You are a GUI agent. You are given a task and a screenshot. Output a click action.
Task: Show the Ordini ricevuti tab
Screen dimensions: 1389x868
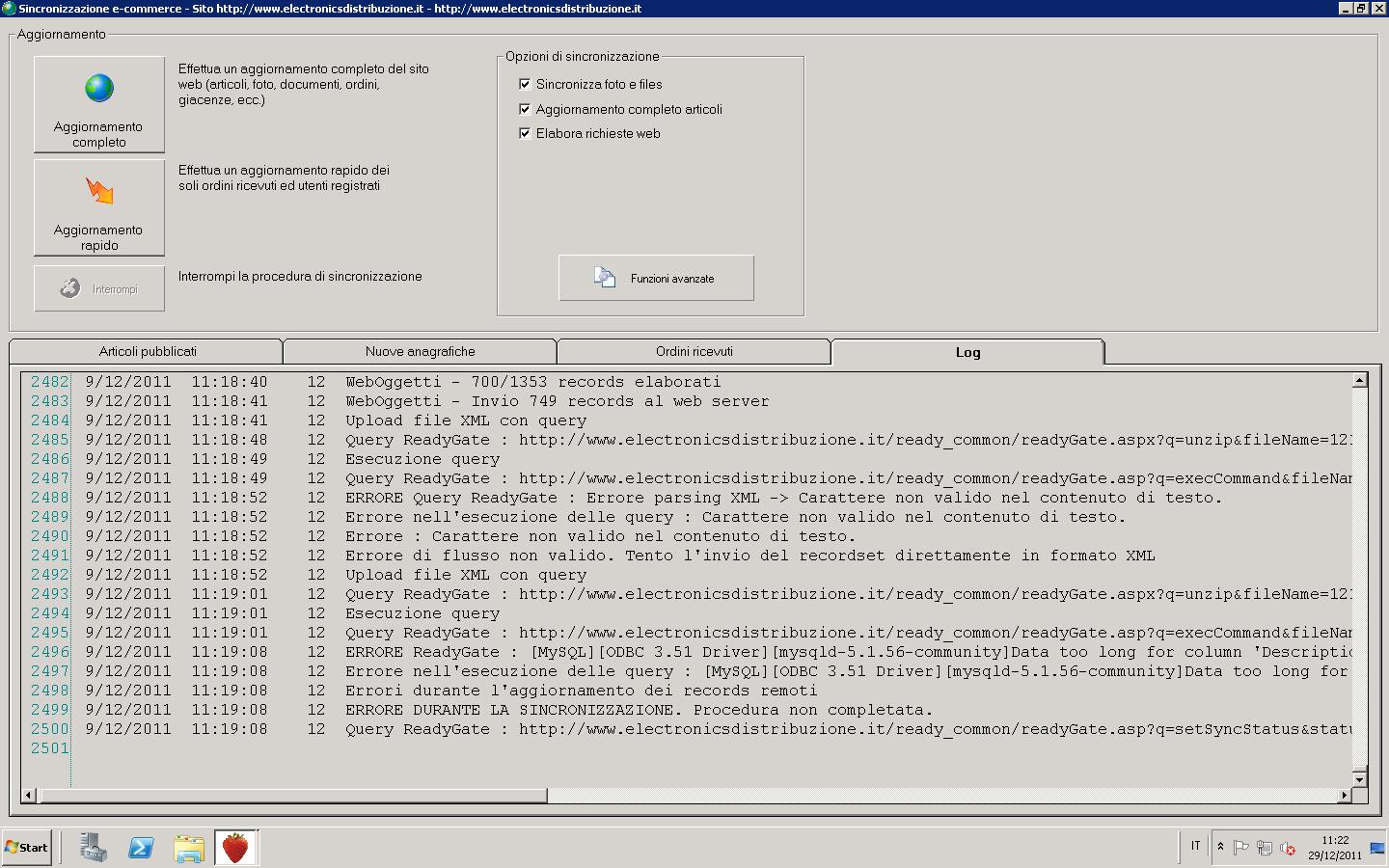[694, 351]
